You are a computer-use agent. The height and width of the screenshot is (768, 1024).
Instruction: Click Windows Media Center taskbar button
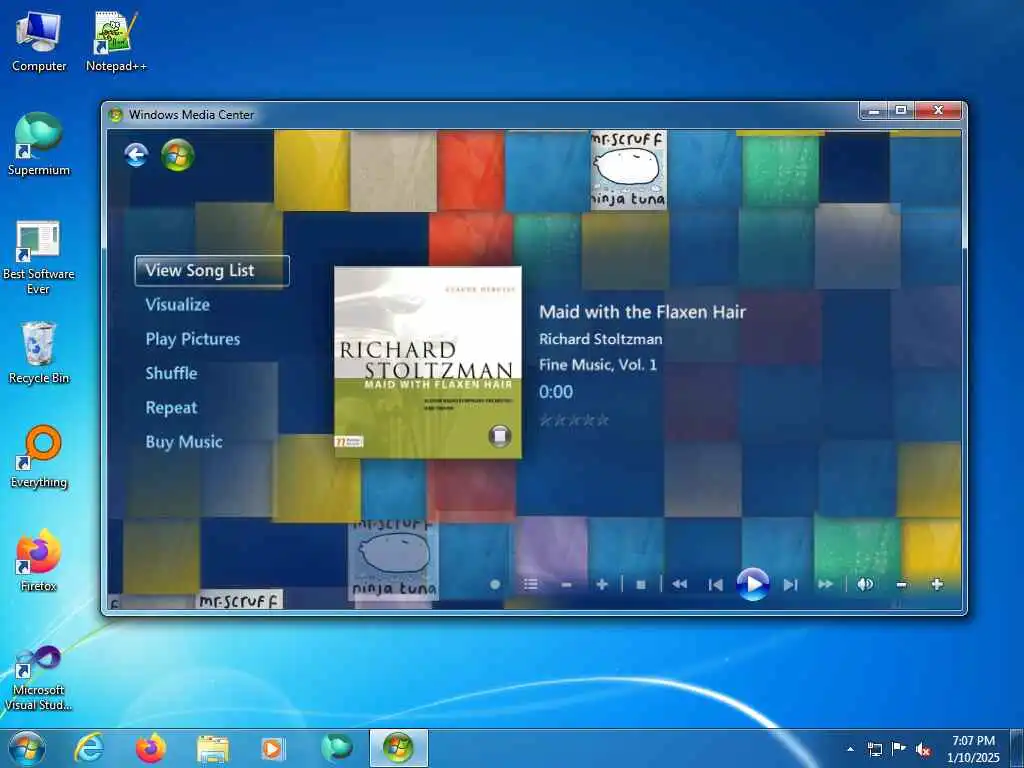(398, 748)
